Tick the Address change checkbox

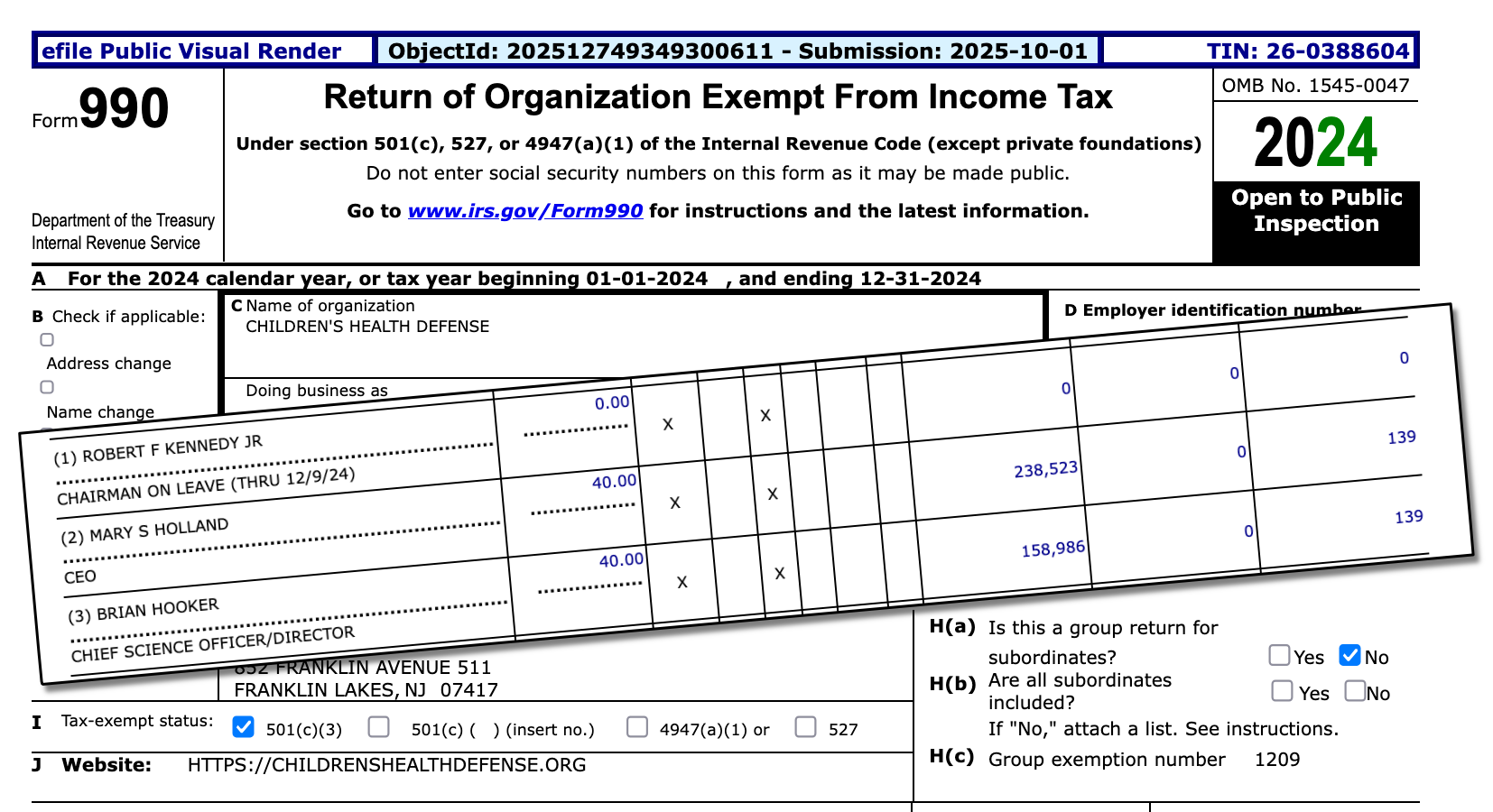[47, 340]
